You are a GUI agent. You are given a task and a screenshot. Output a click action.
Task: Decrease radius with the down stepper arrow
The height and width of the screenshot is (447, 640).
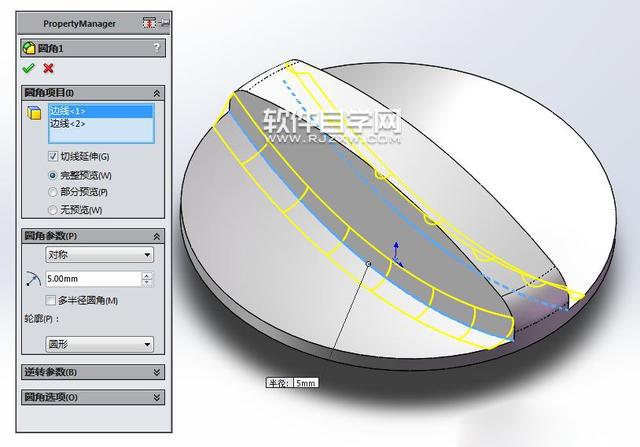pos(147,282)
